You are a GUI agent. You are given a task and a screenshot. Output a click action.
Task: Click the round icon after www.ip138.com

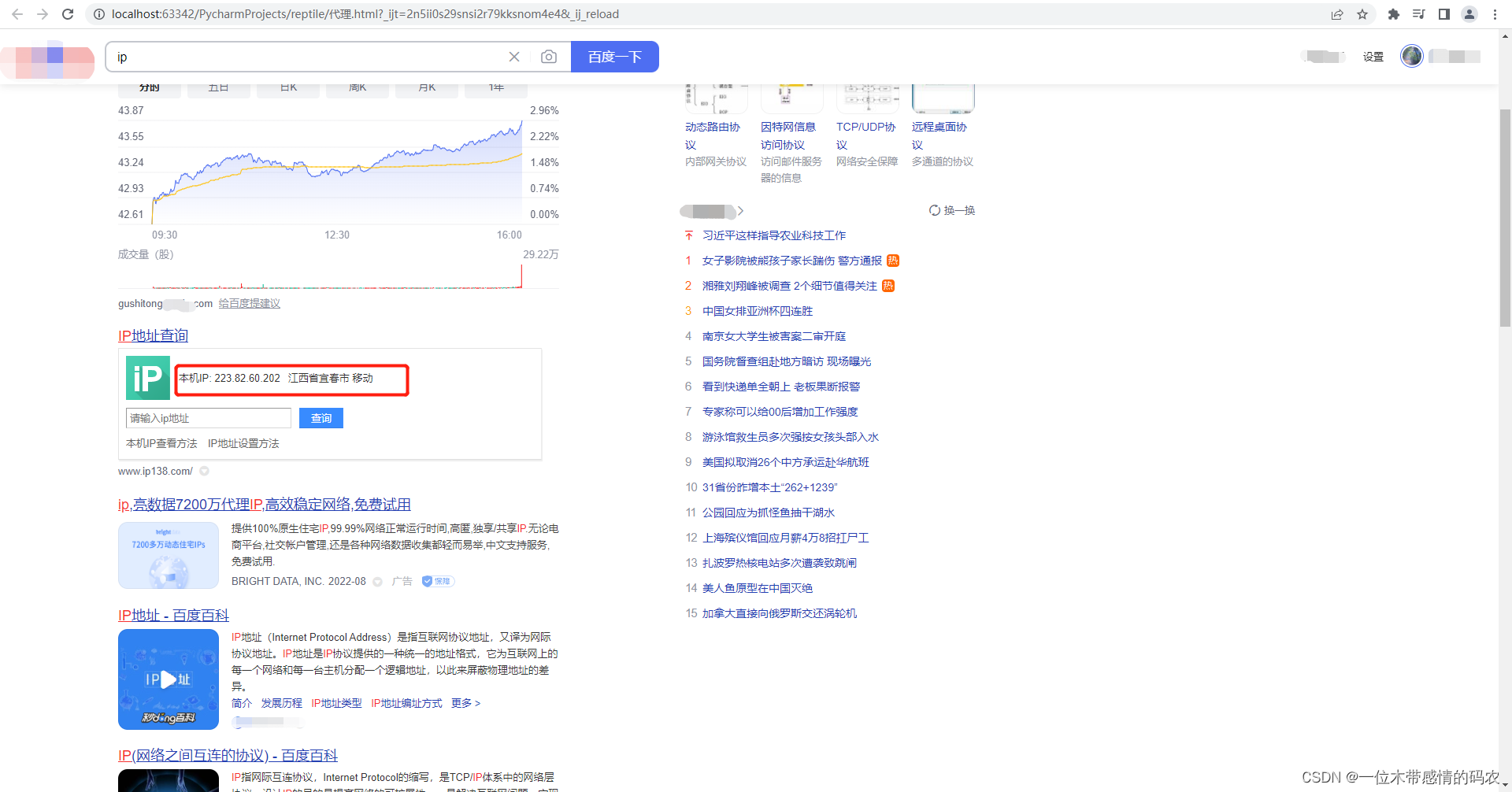(204, 471)
